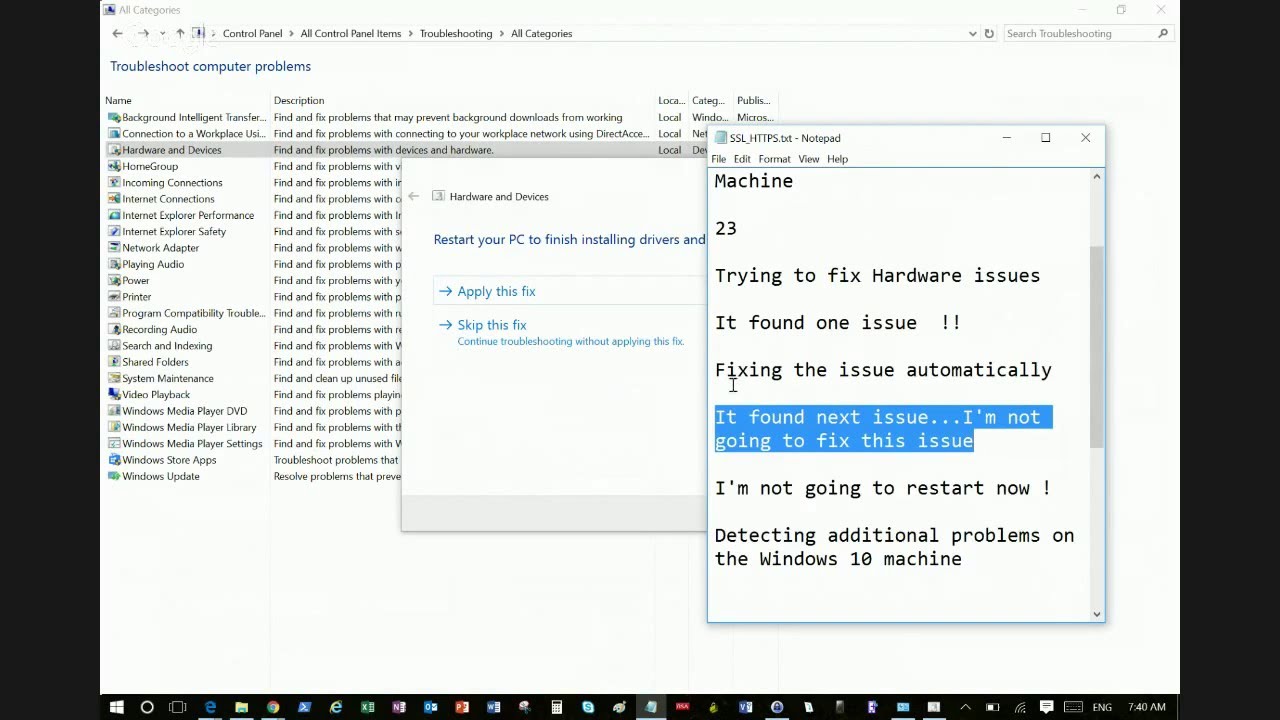Open the Windows Update troubleshooter
This screenshot has width=1280, height=720.
pos(160,476)
